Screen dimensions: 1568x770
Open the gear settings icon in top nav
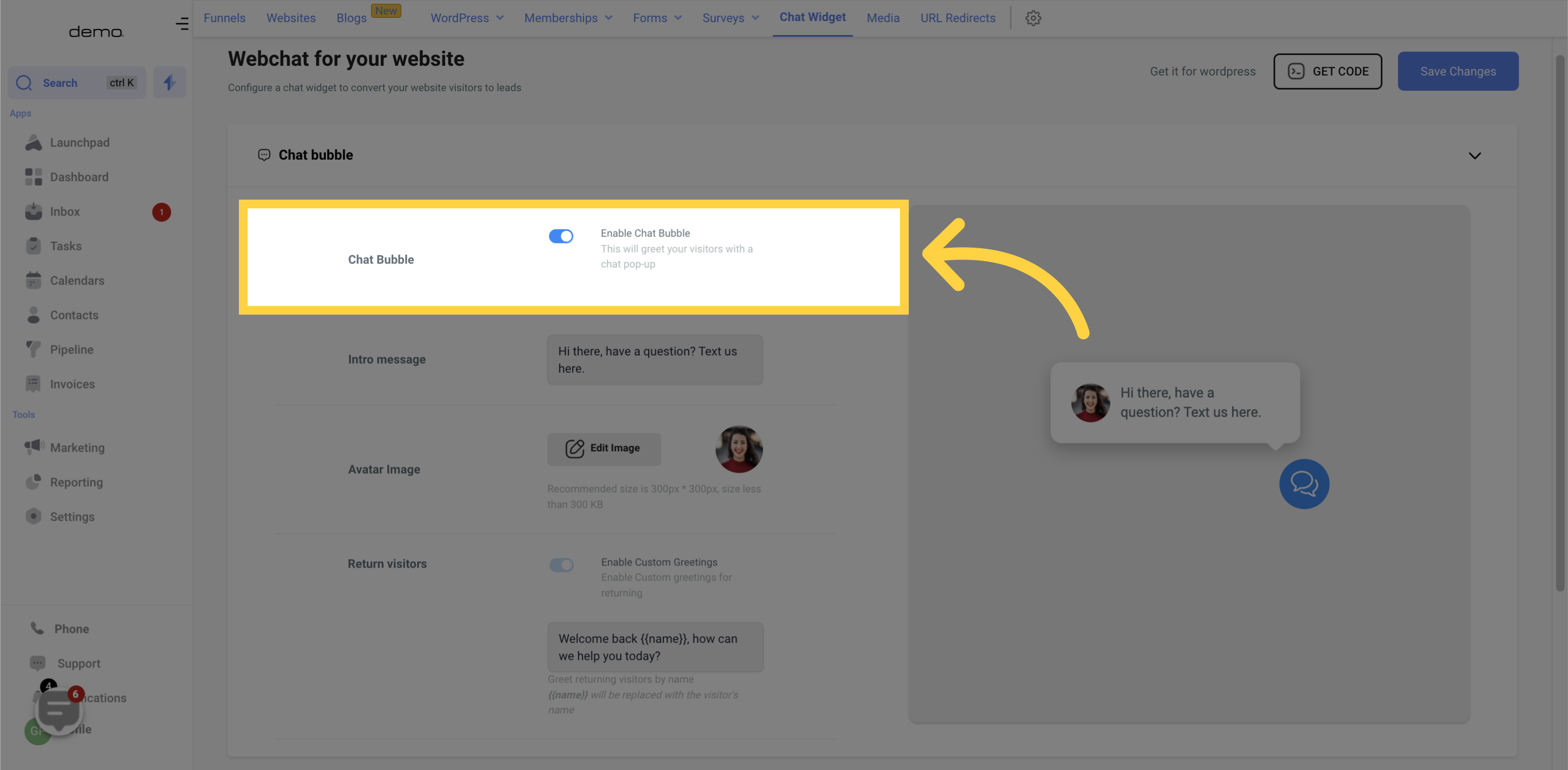point(1033,18)
